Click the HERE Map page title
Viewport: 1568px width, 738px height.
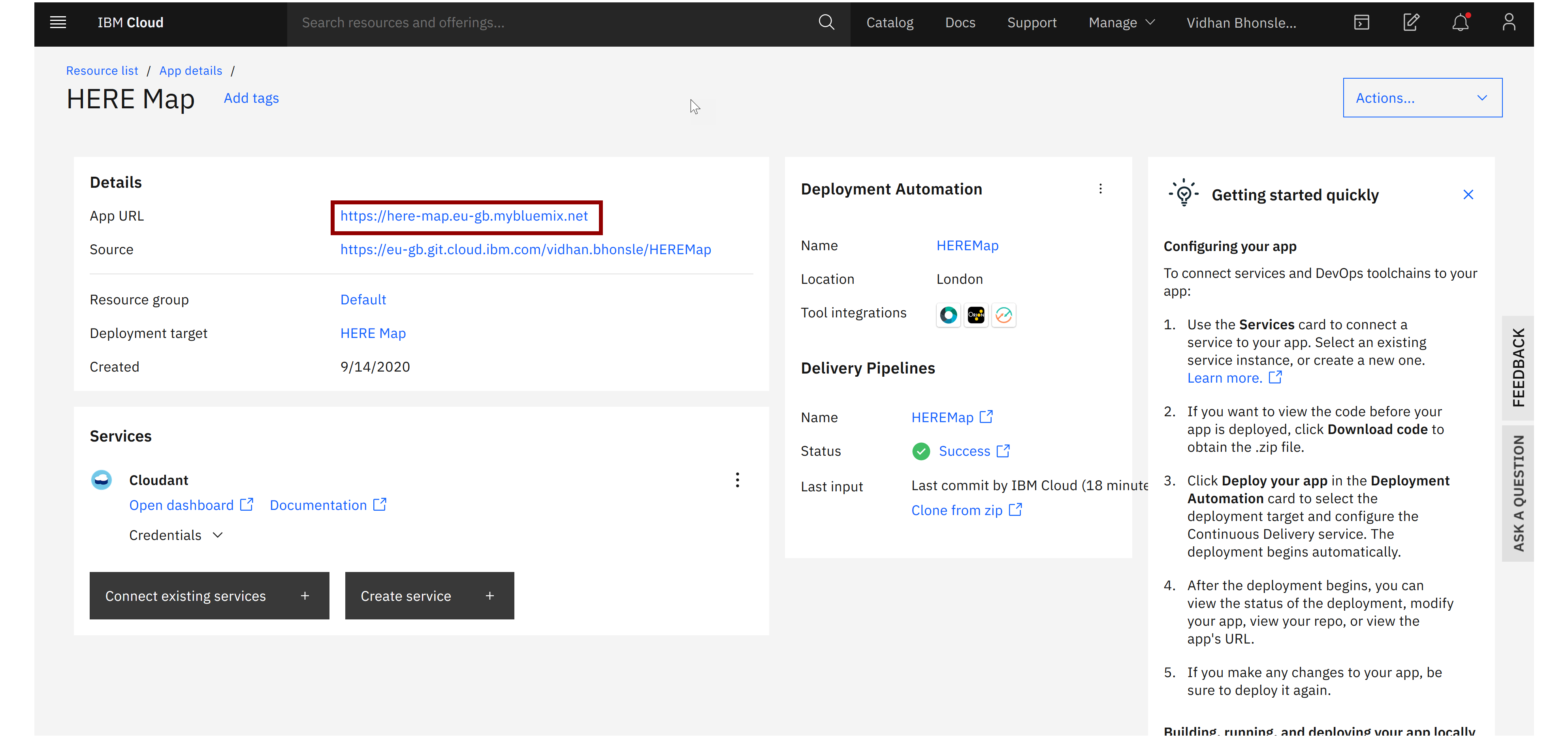click(x=130, y=99)
